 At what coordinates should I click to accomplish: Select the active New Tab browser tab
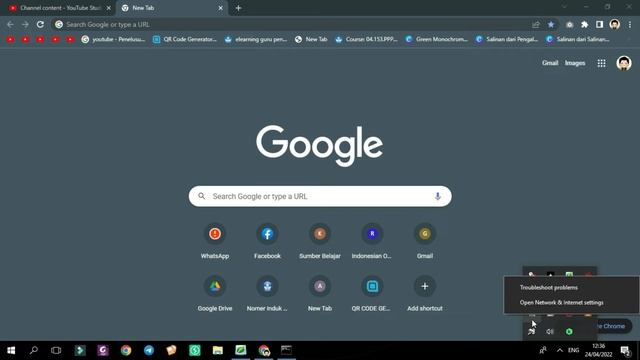pyautogui.click(x=171, y=8)
